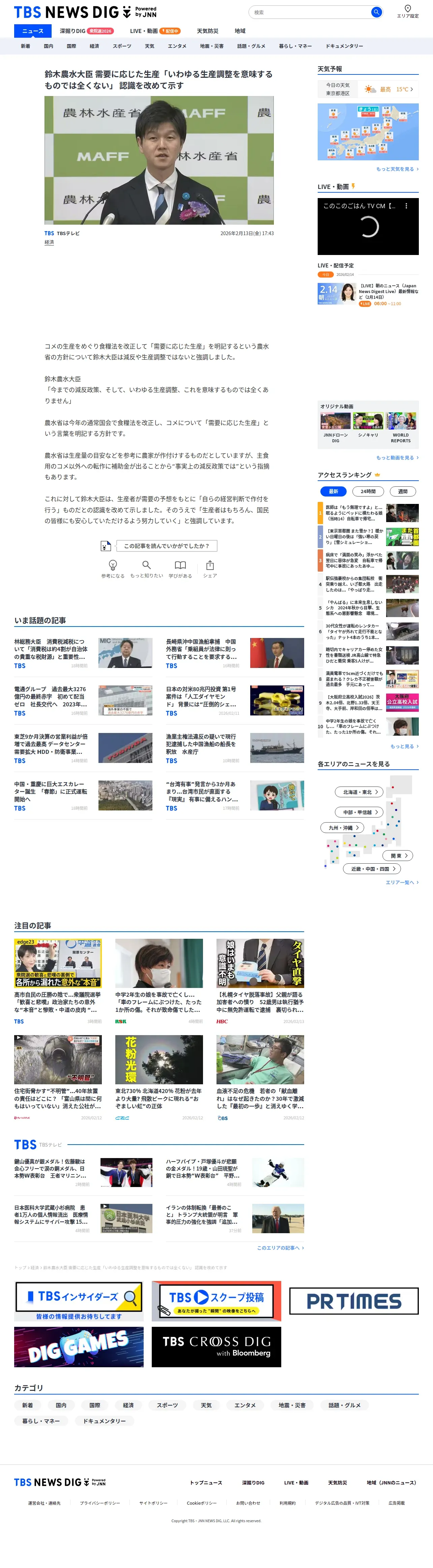Click the シェア share icon
The height and width of the screenshot is (1568, 433).
pyautogui.click(x=209, y=565)
